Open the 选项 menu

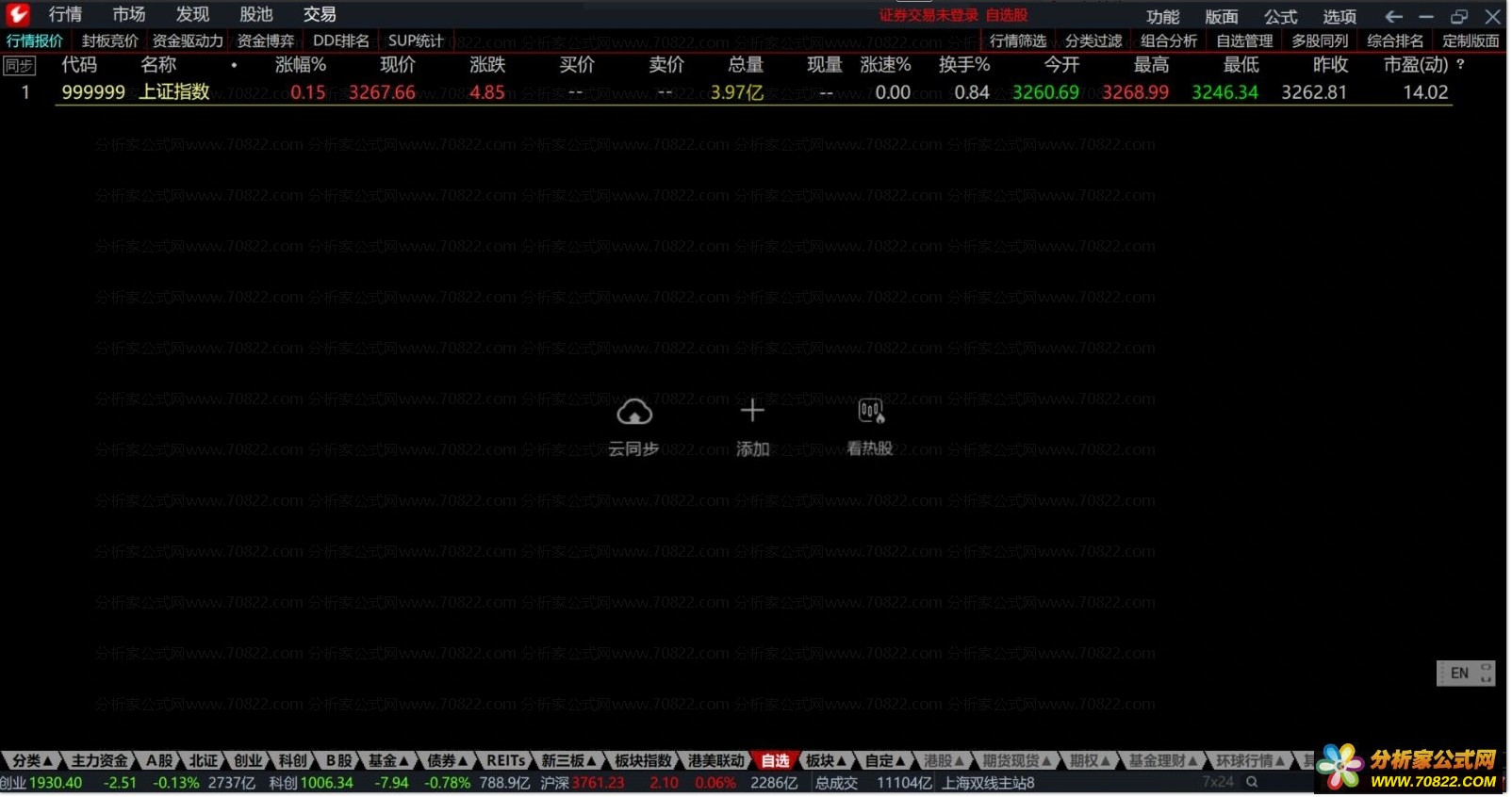1339,17
